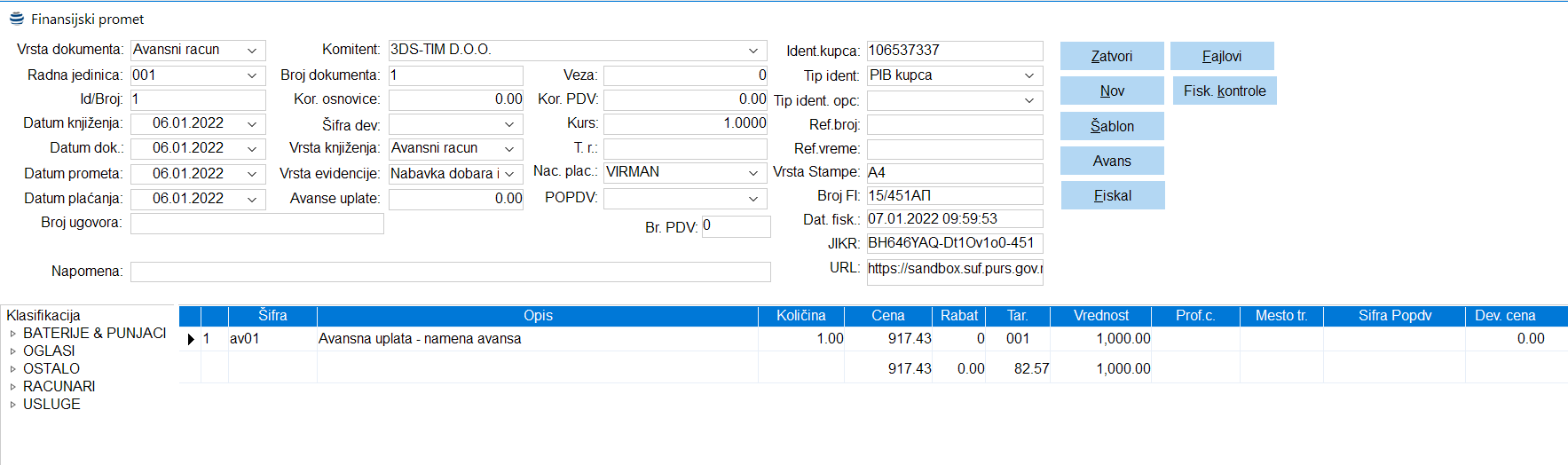This screenshot has height=465, width=1568.
Task: Open Fisk. kontrole
Action: click(1224, 91)
